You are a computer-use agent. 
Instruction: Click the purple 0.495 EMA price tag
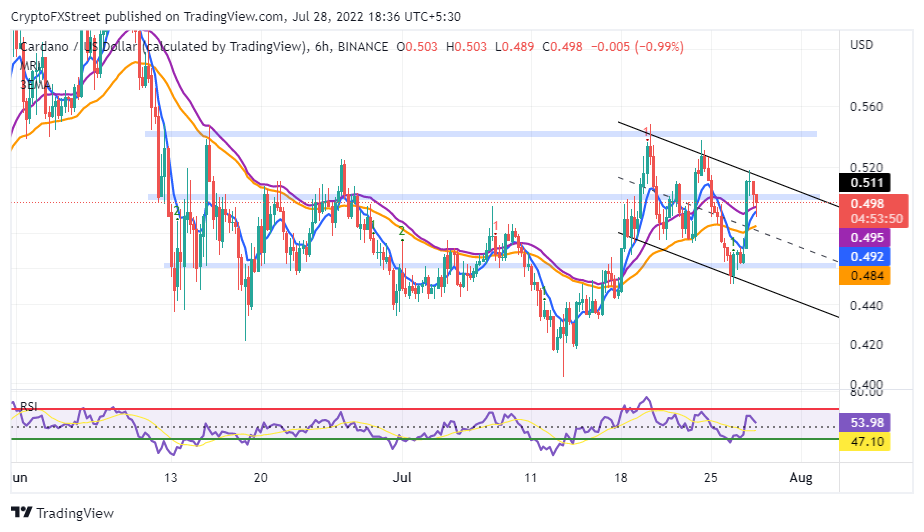(864, 237)
